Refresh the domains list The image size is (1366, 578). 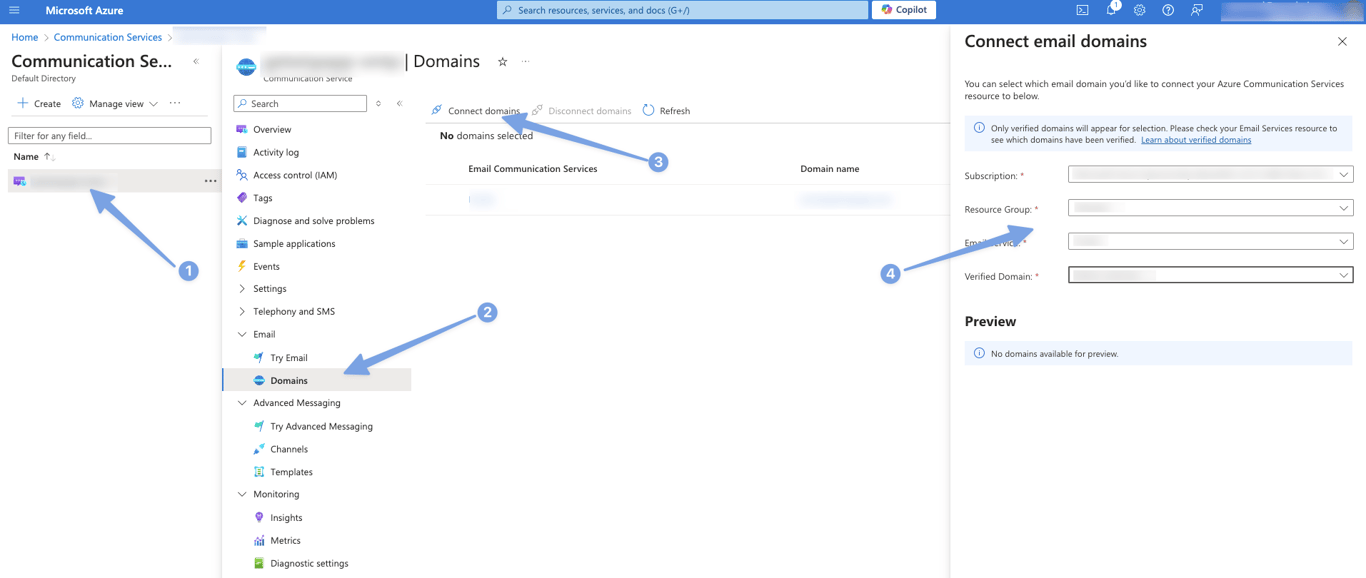click(666, 111)
